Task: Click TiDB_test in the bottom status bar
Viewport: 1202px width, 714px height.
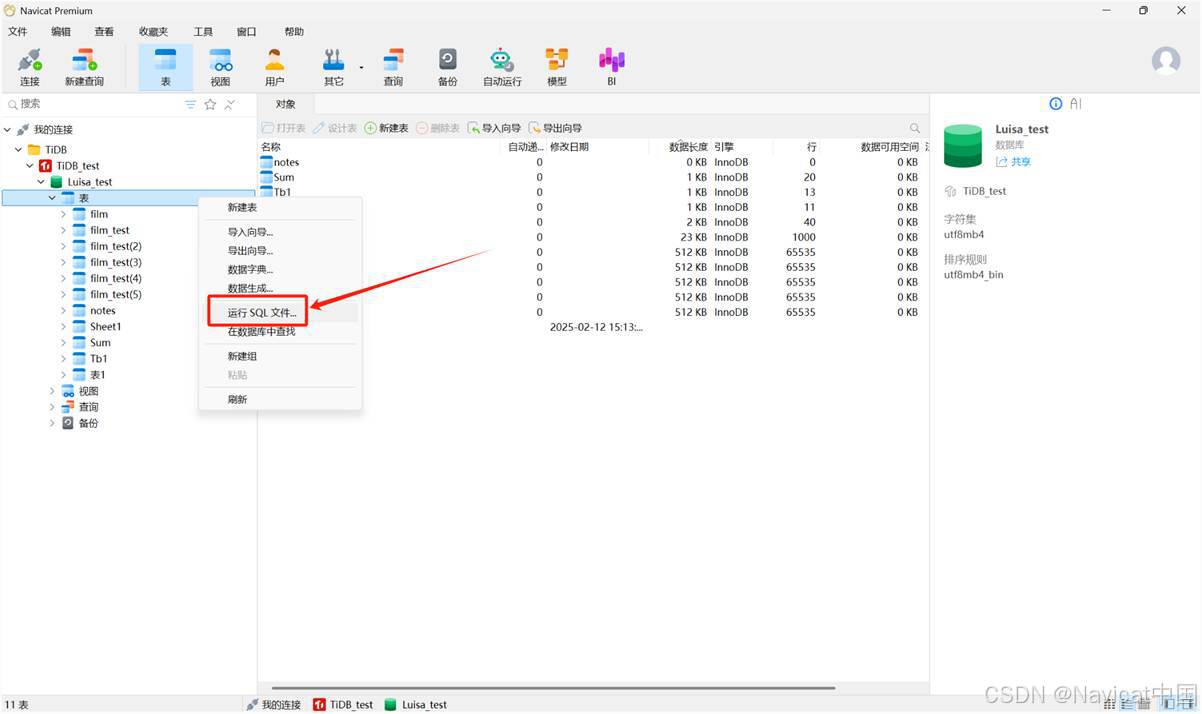Action: (343, 705)
